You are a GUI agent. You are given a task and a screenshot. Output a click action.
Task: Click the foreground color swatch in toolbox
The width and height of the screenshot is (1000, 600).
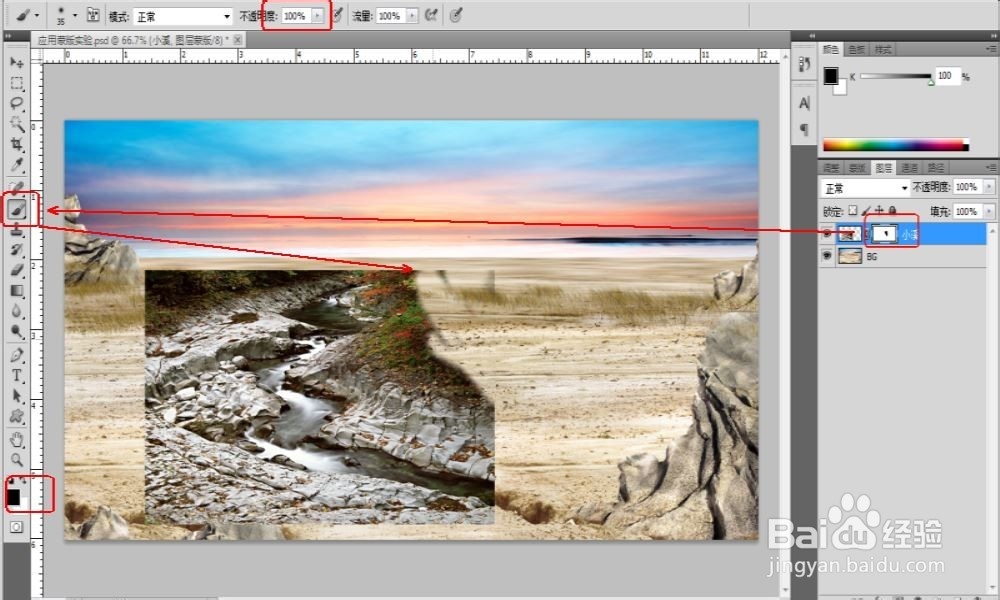(x=13, y=496)
